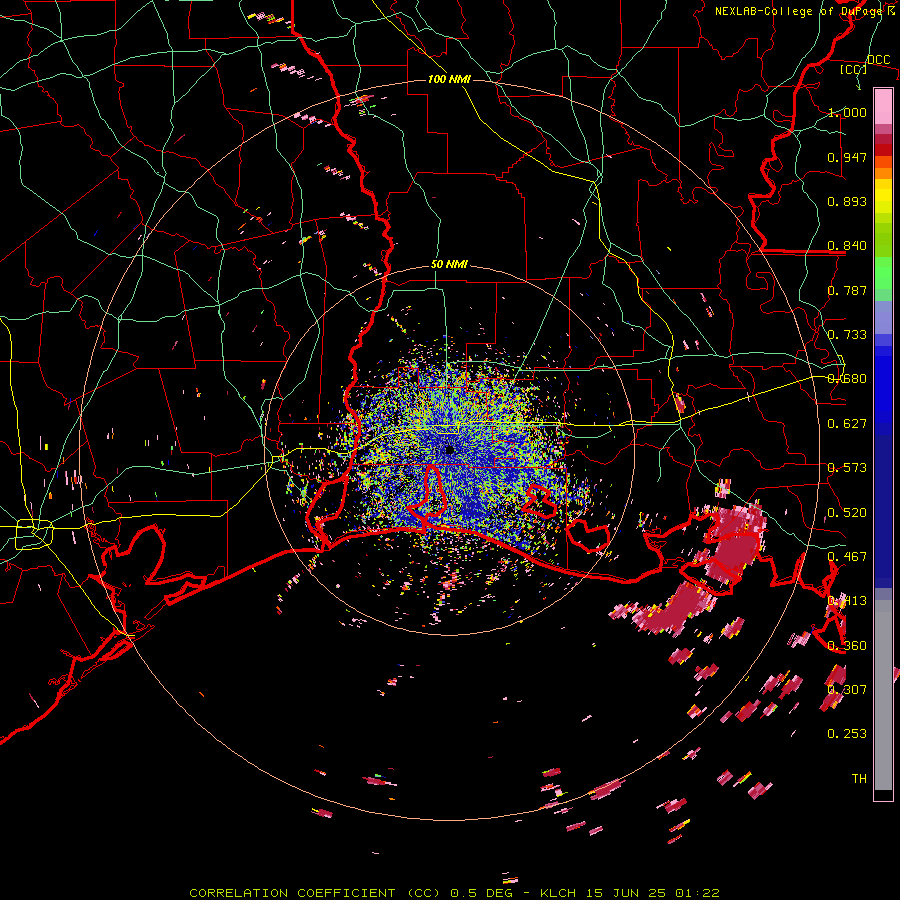The image size is (900, 900).
Task: Click the 100 NMI range ring label
Action: [x=449, y=79]
